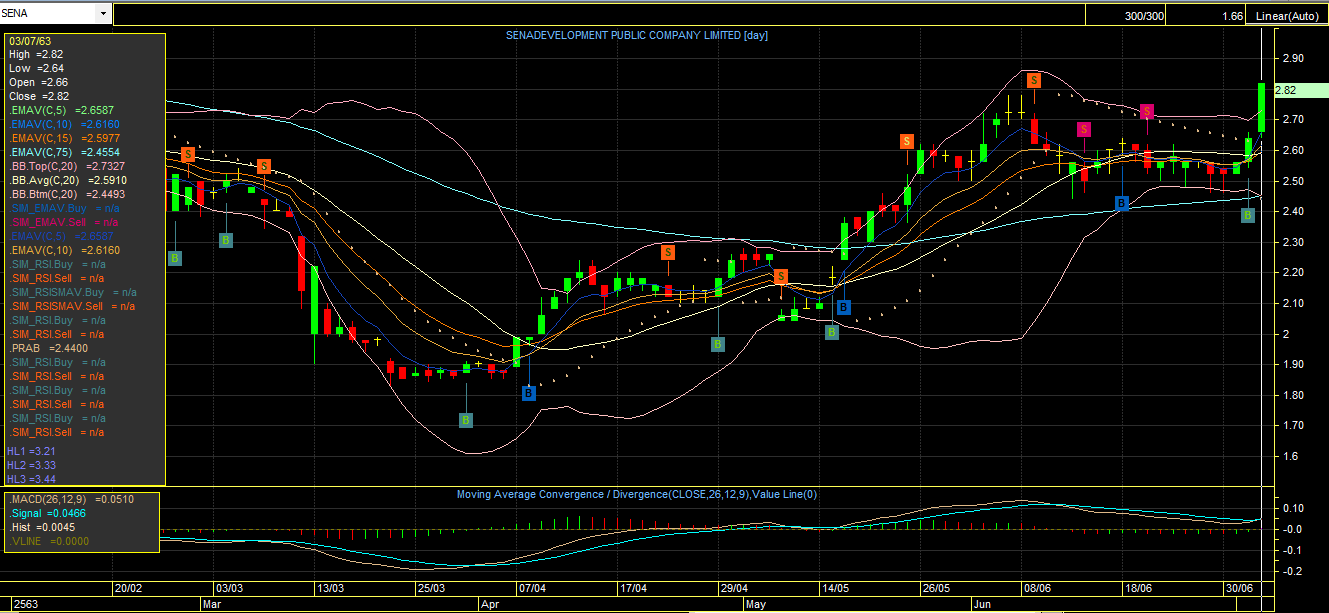This screenshot has height=613, width=1329.
Task: Select the teal B marker at the April low
Action: click(x=466, y=420)
